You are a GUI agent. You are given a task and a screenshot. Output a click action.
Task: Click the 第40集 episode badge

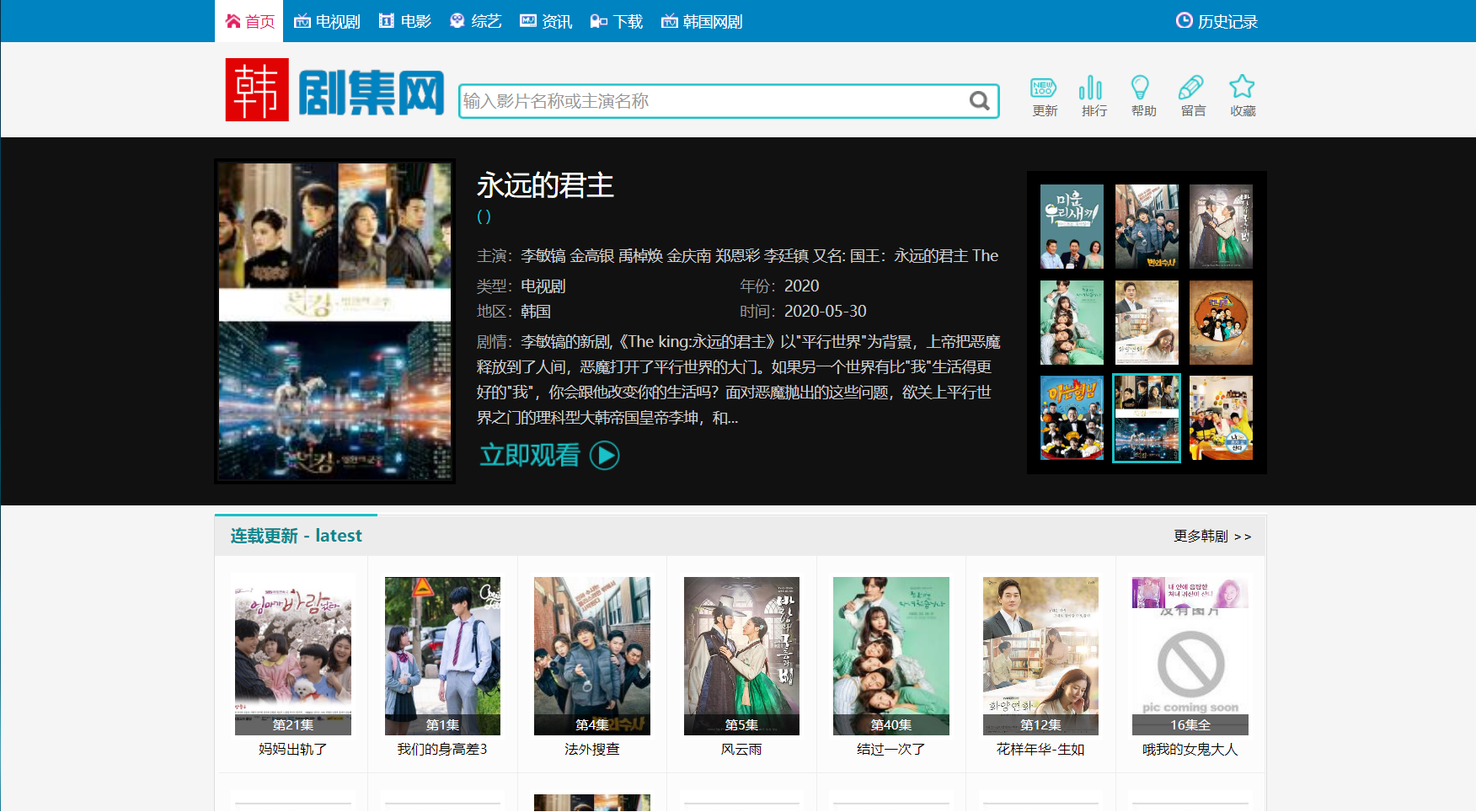click(890, 724)
